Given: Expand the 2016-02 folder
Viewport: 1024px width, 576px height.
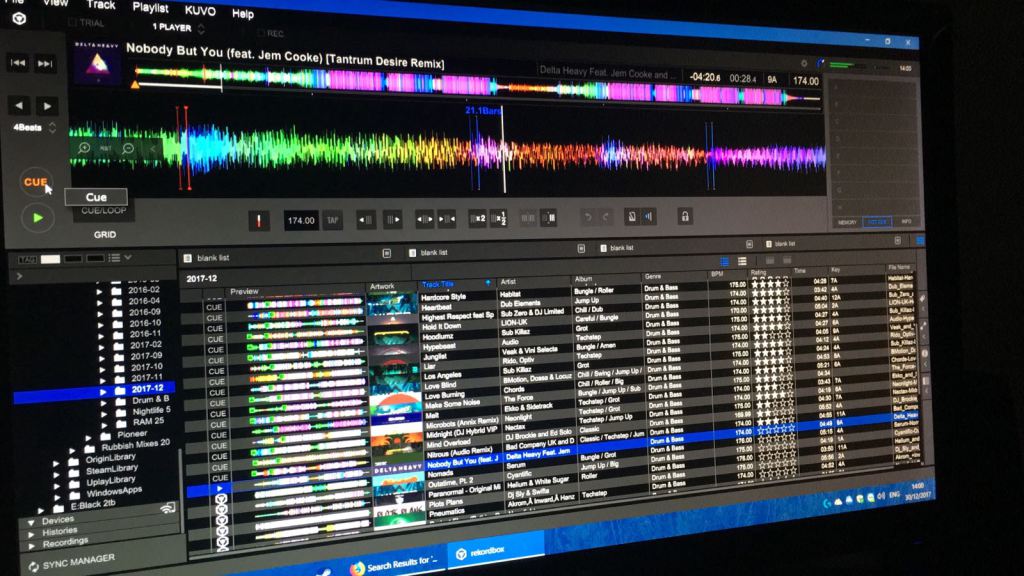Looking at the screenshot, I should pos(99,292).
